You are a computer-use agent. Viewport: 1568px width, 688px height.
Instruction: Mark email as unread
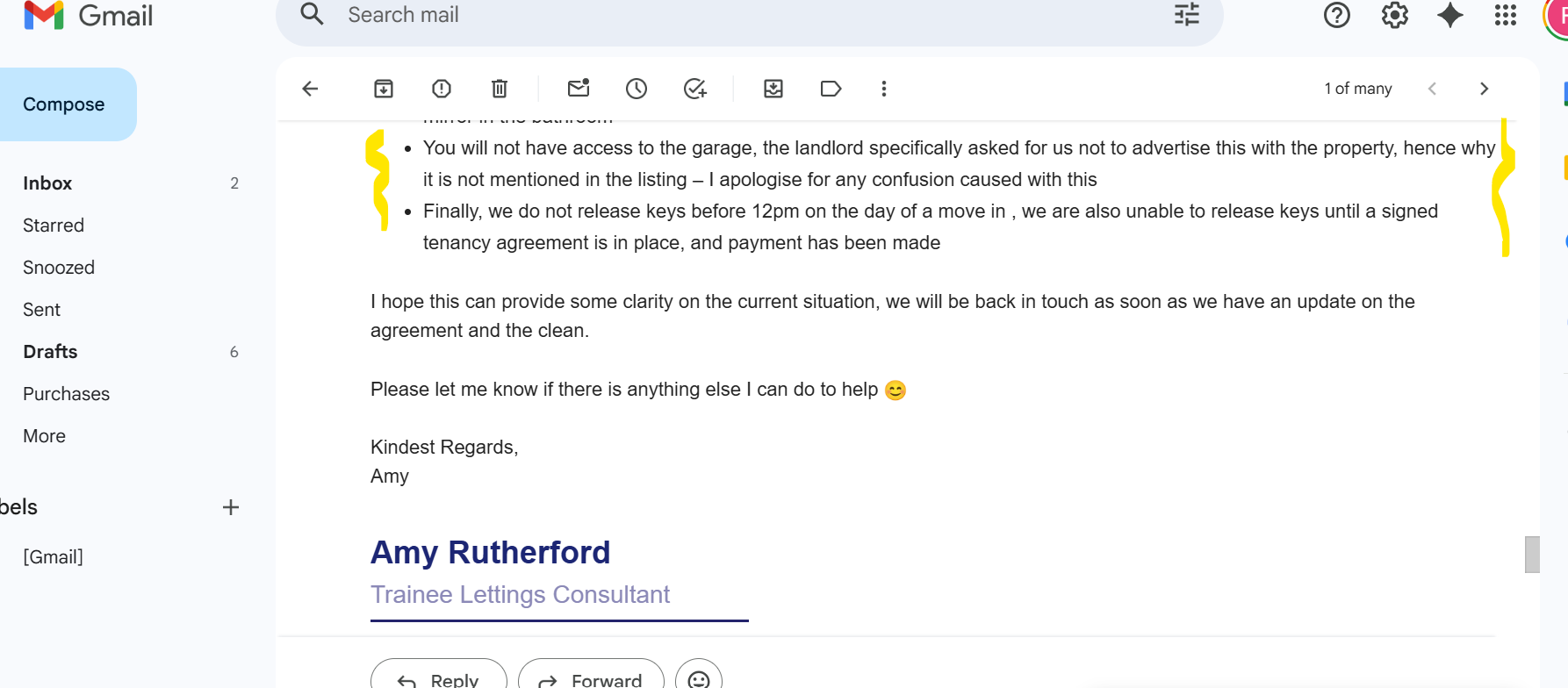coord(579,89)
